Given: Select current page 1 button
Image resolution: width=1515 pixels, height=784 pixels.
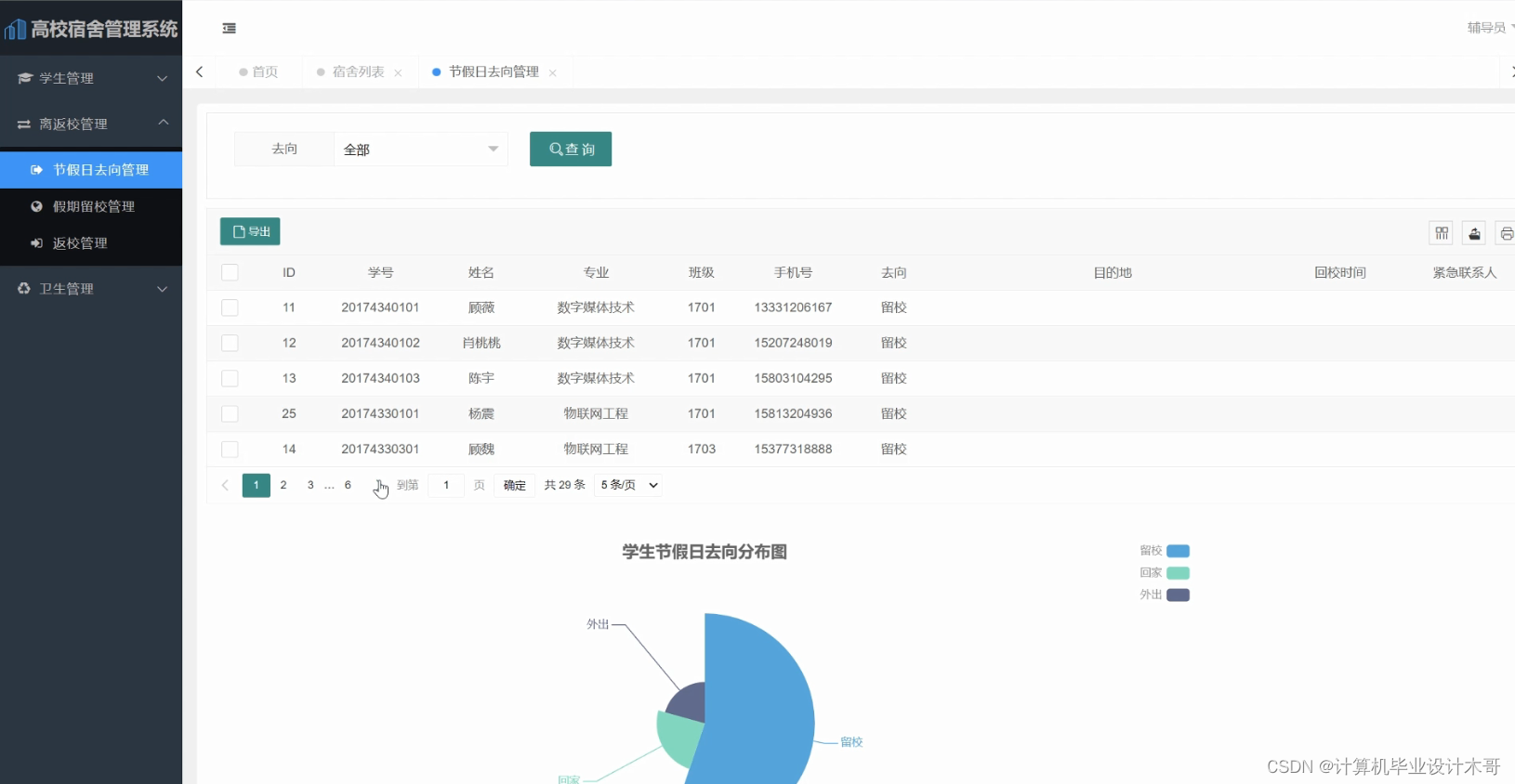Looking at the screenshot, I should [x=257, y=485].
